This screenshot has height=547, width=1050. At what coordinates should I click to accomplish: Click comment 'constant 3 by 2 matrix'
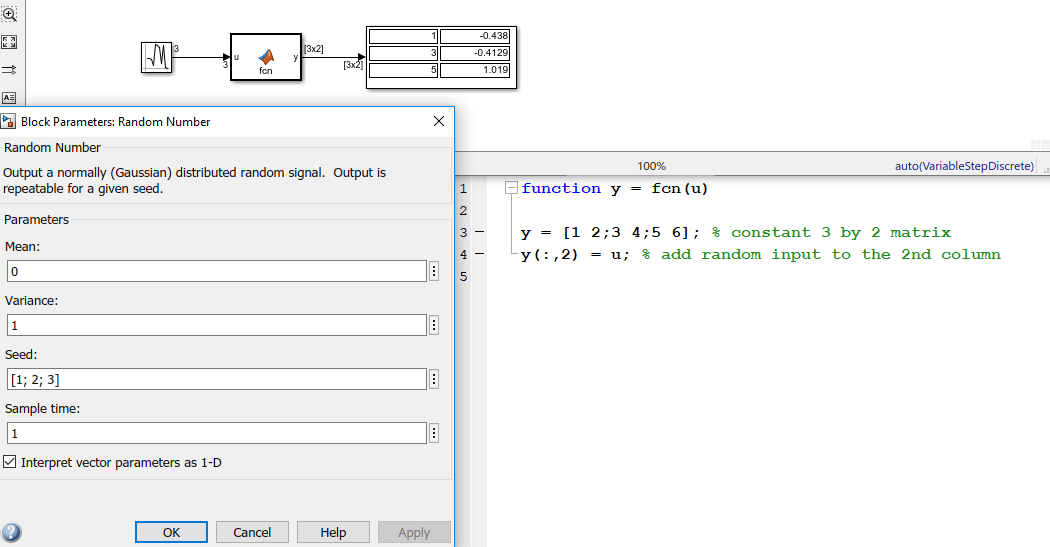coord(840,232)
